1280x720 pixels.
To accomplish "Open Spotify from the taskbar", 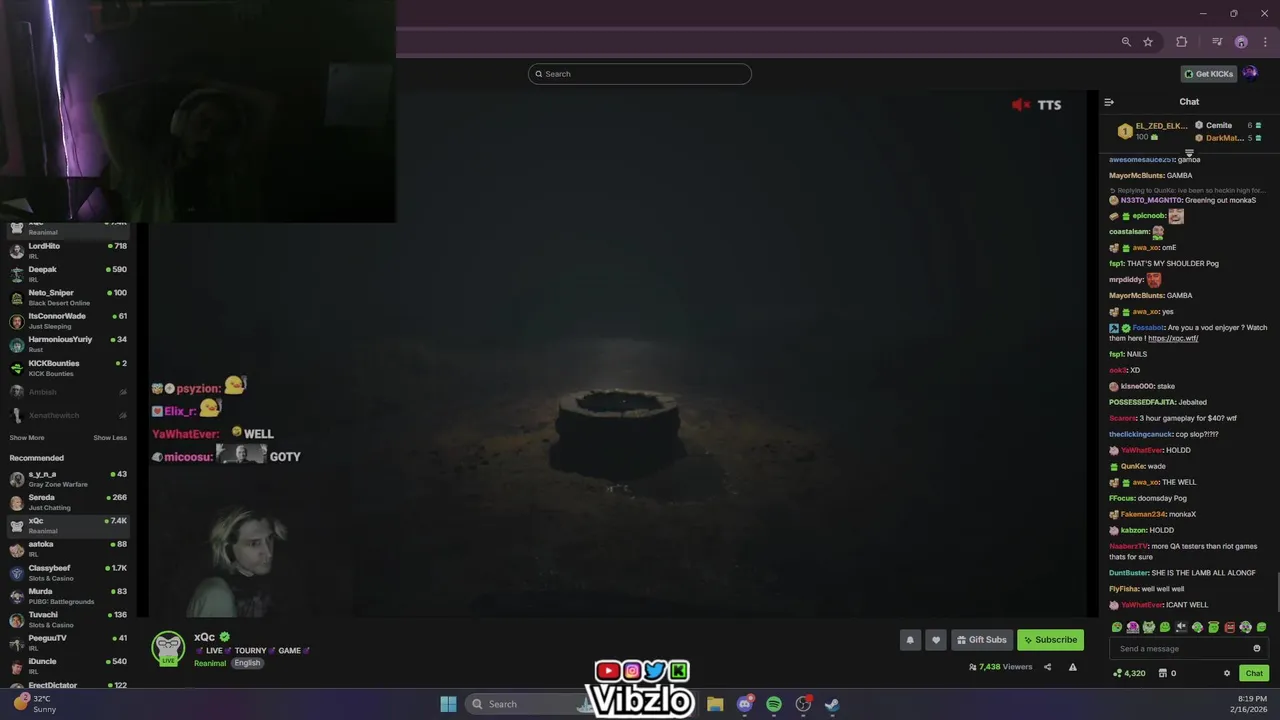I will (774, 704).
